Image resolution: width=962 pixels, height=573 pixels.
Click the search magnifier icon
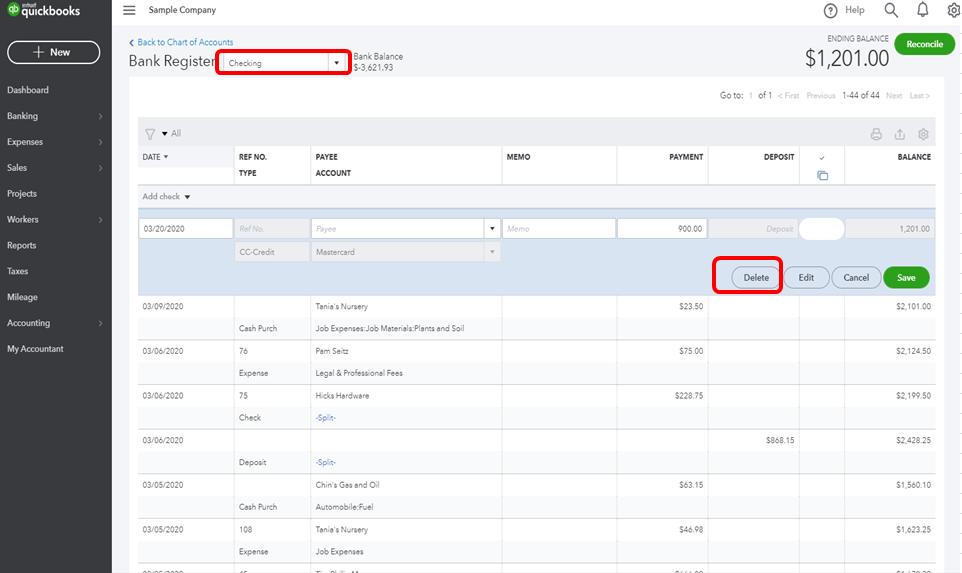[x=891, y=10]
